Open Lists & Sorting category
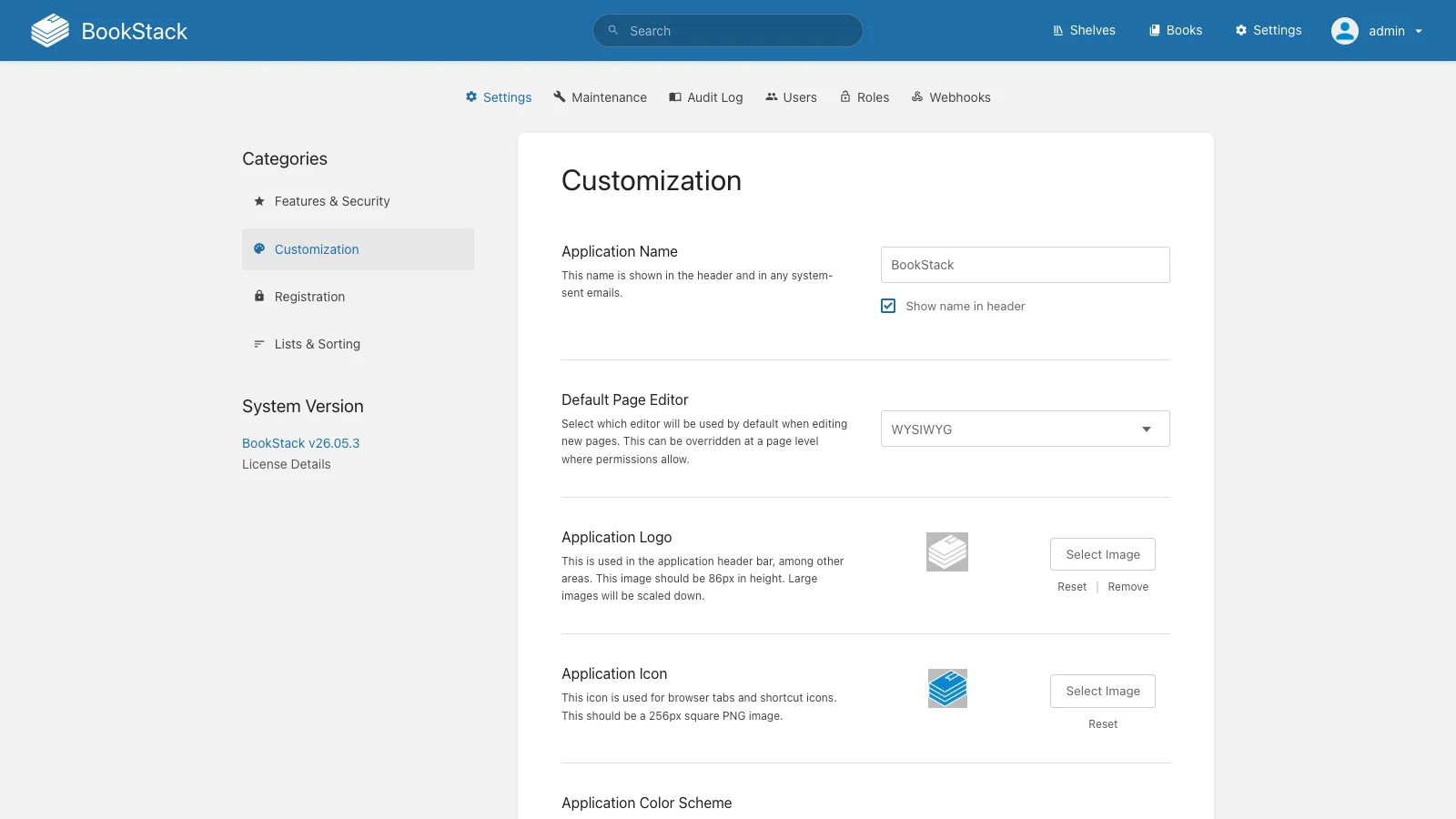 (358, 344)
